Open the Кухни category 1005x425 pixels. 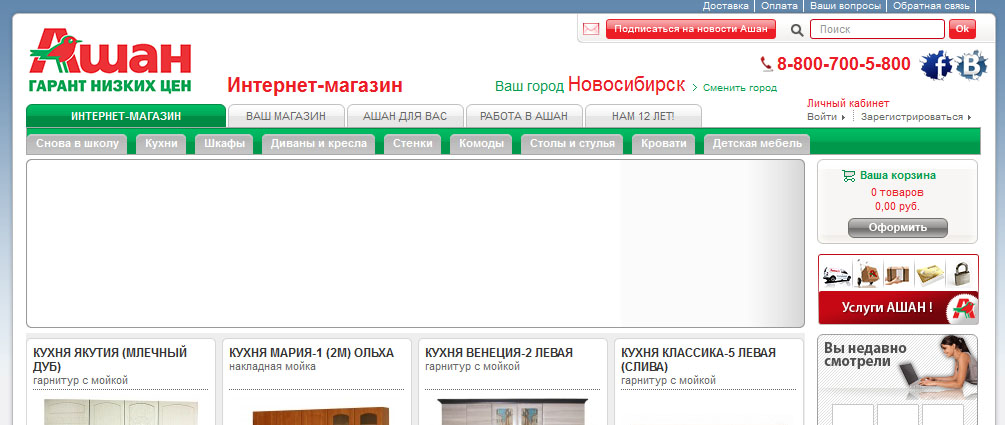coord(161,144)
